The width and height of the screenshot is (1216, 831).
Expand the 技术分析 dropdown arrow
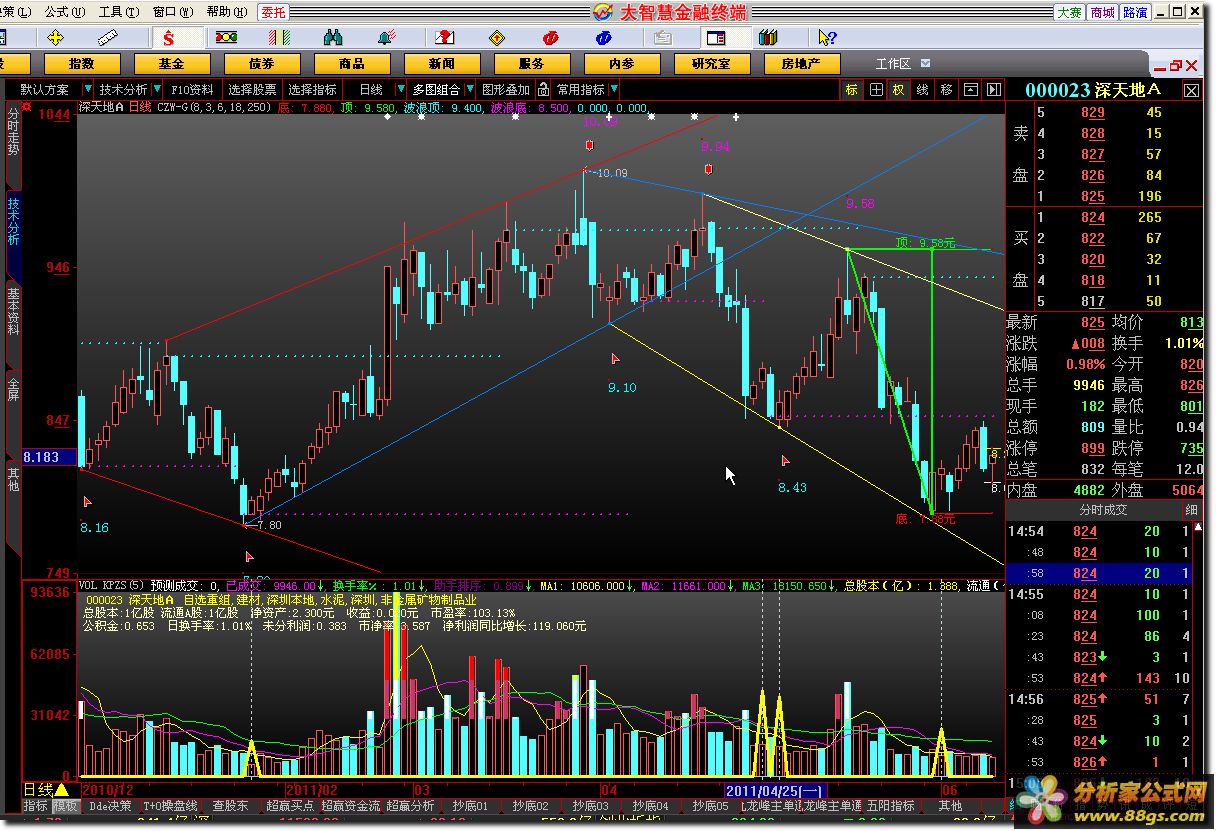157,90
